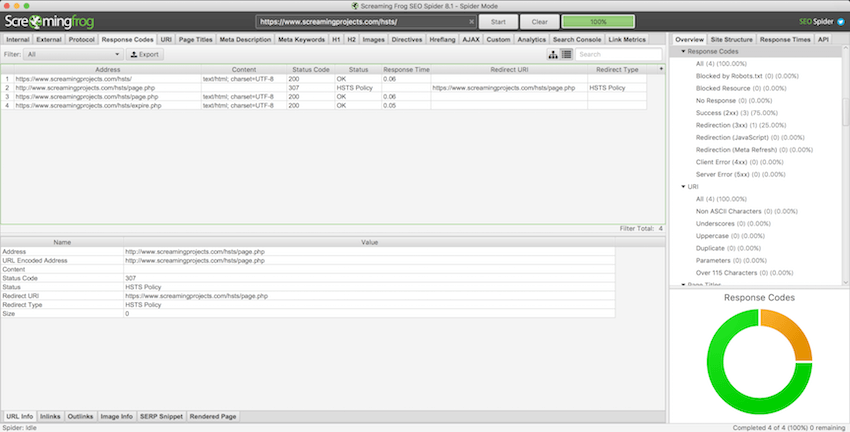Collapse the Response Codes tree section

click(683, 51)
